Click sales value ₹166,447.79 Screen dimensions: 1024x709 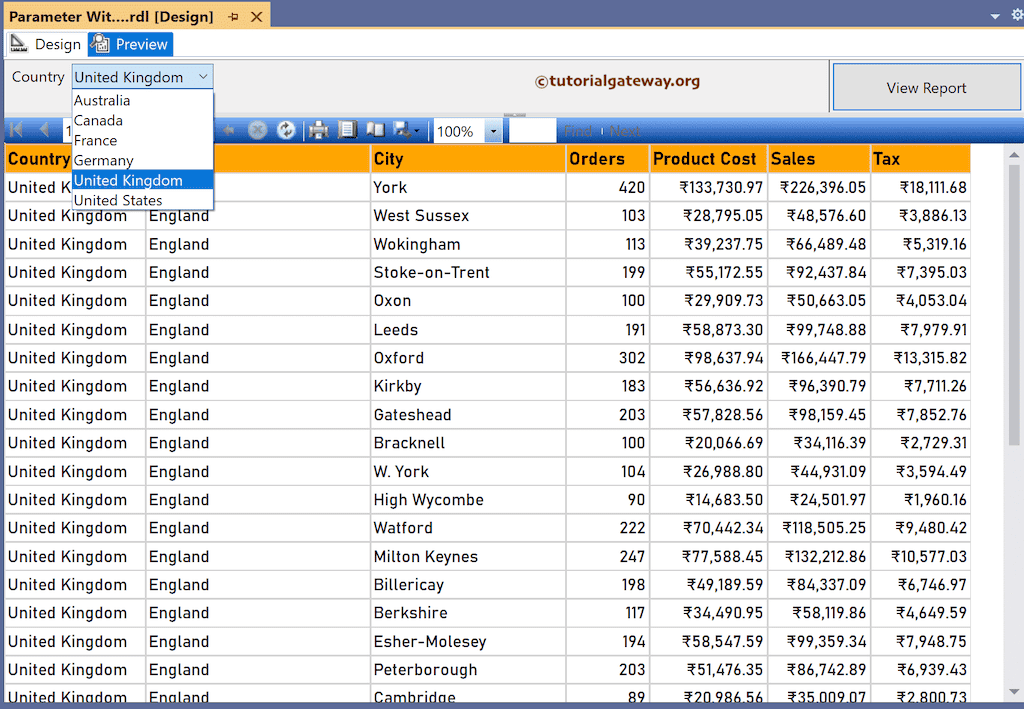[824, 358]
